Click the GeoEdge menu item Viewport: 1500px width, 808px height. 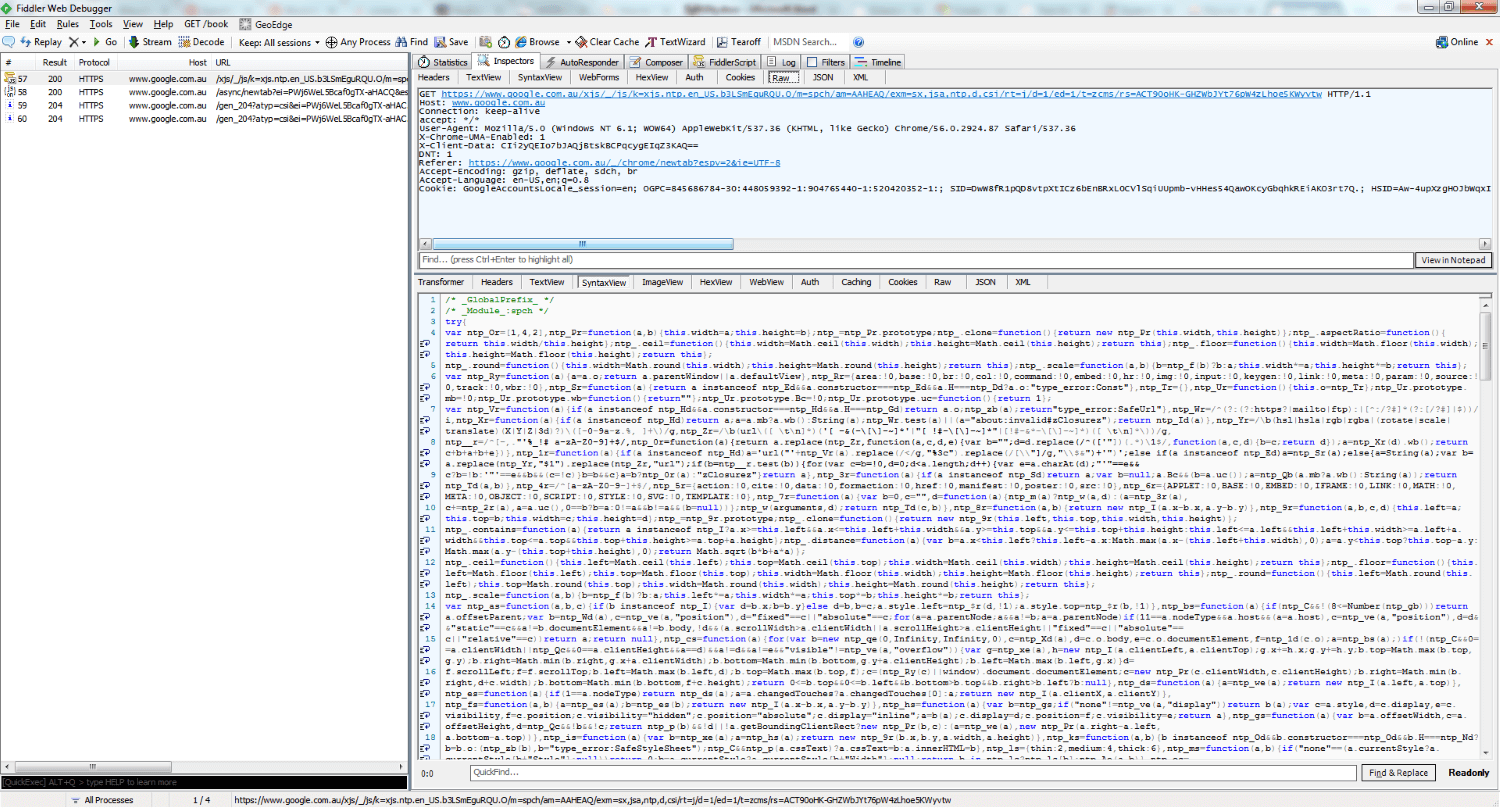tap(266, 23)
